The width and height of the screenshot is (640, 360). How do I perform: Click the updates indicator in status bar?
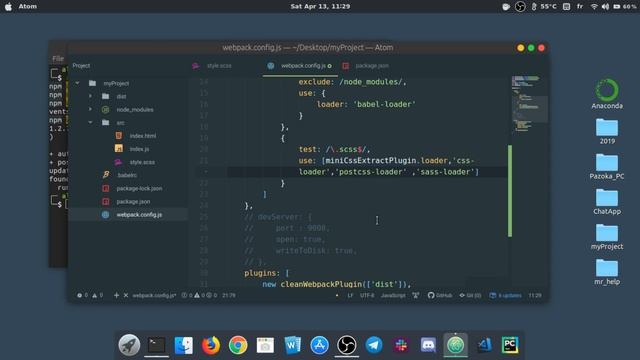[x=505, y=296]
